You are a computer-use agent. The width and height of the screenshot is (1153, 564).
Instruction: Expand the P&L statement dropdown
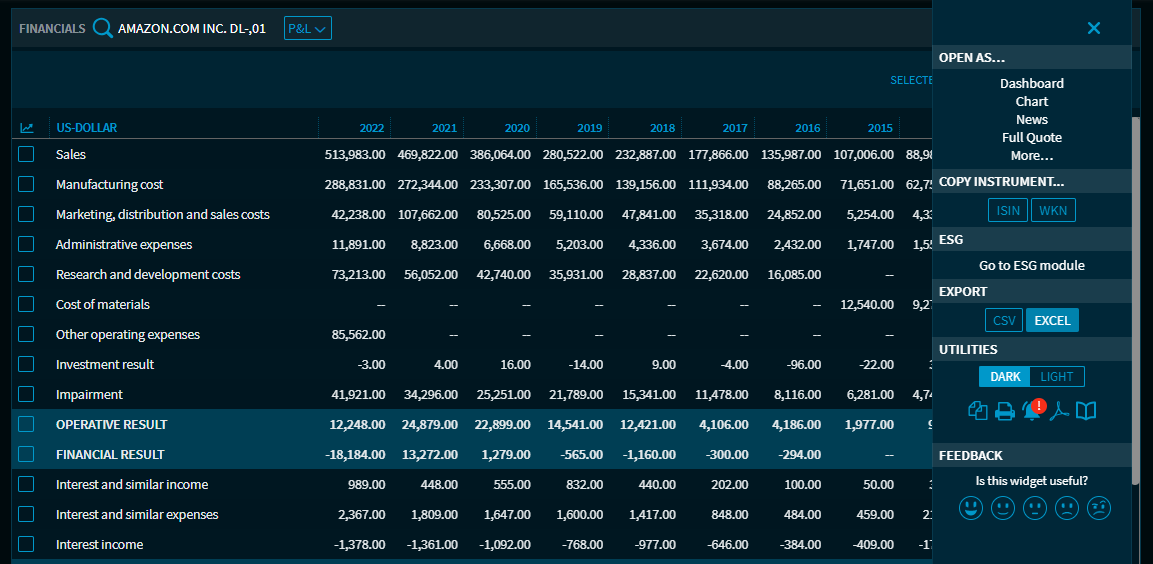click(x=307, y=29)
